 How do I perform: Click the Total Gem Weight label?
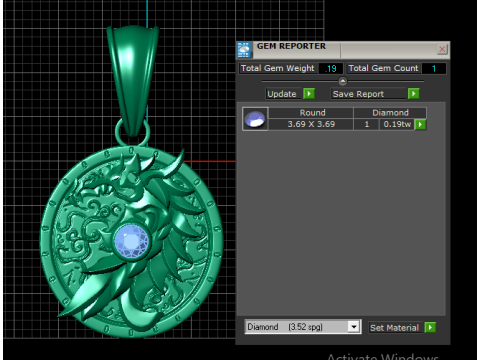pos(278,68)
